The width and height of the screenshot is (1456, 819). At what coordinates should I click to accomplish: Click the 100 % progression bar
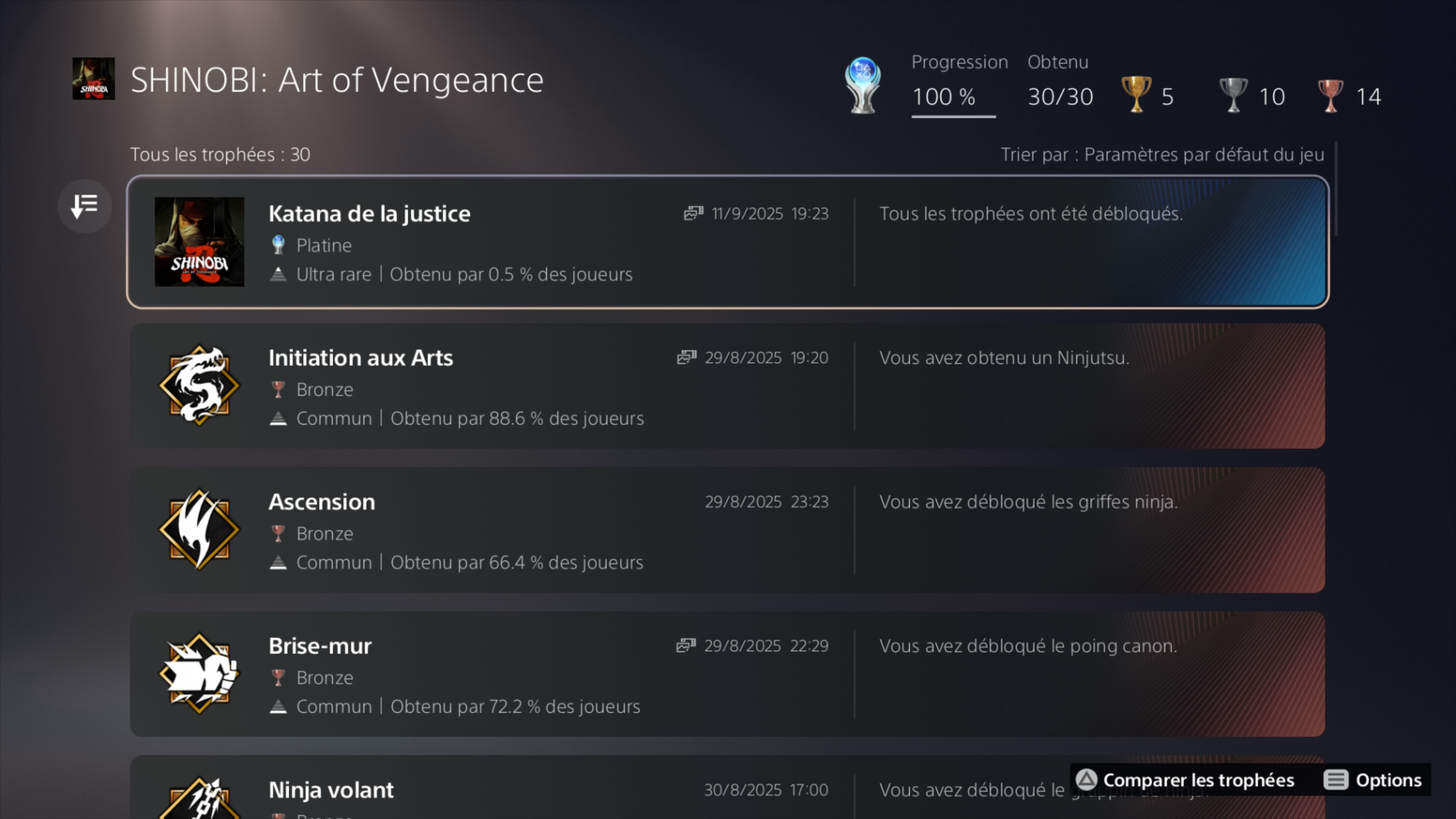tap(954, 116)
